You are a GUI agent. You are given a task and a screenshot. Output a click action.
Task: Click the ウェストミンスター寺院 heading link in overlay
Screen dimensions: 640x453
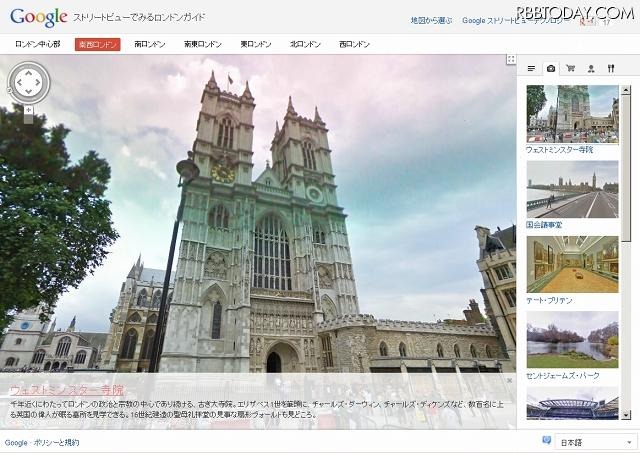click(x=67, y=391)
